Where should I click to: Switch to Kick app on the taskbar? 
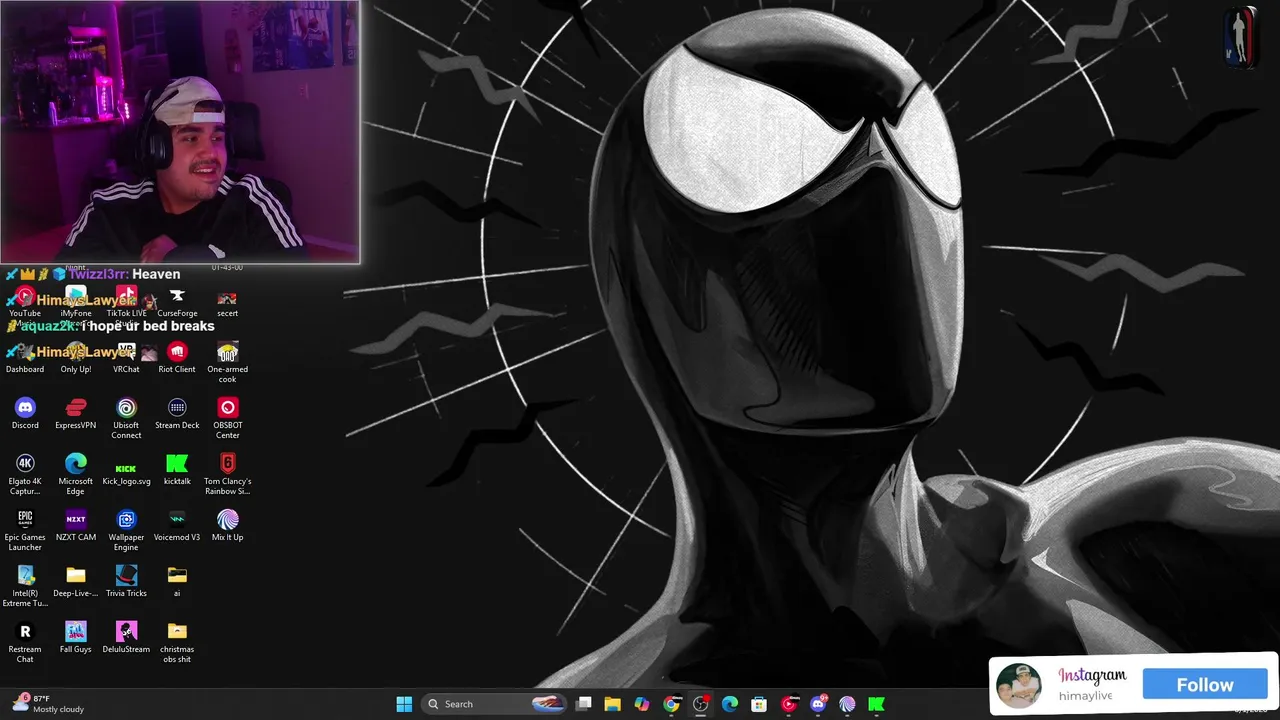point(876,704)
